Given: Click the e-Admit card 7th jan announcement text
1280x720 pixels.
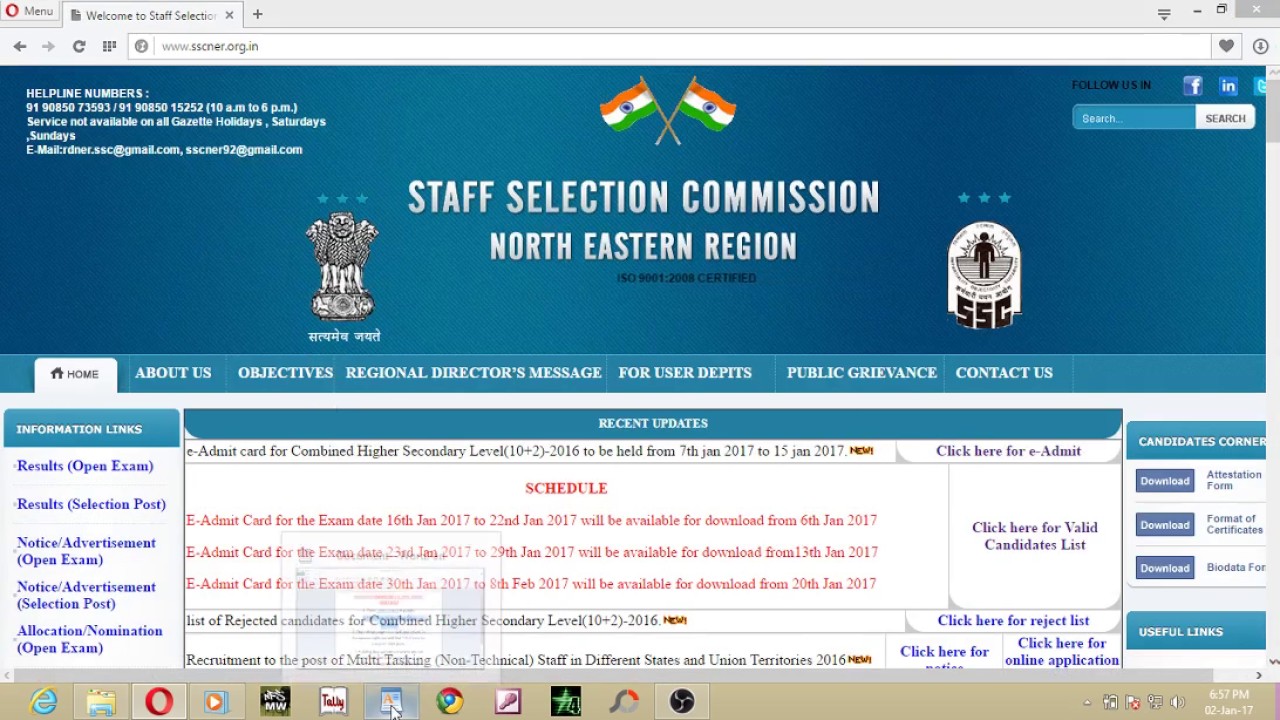Looking at the screenshot, I should (516, 451).
